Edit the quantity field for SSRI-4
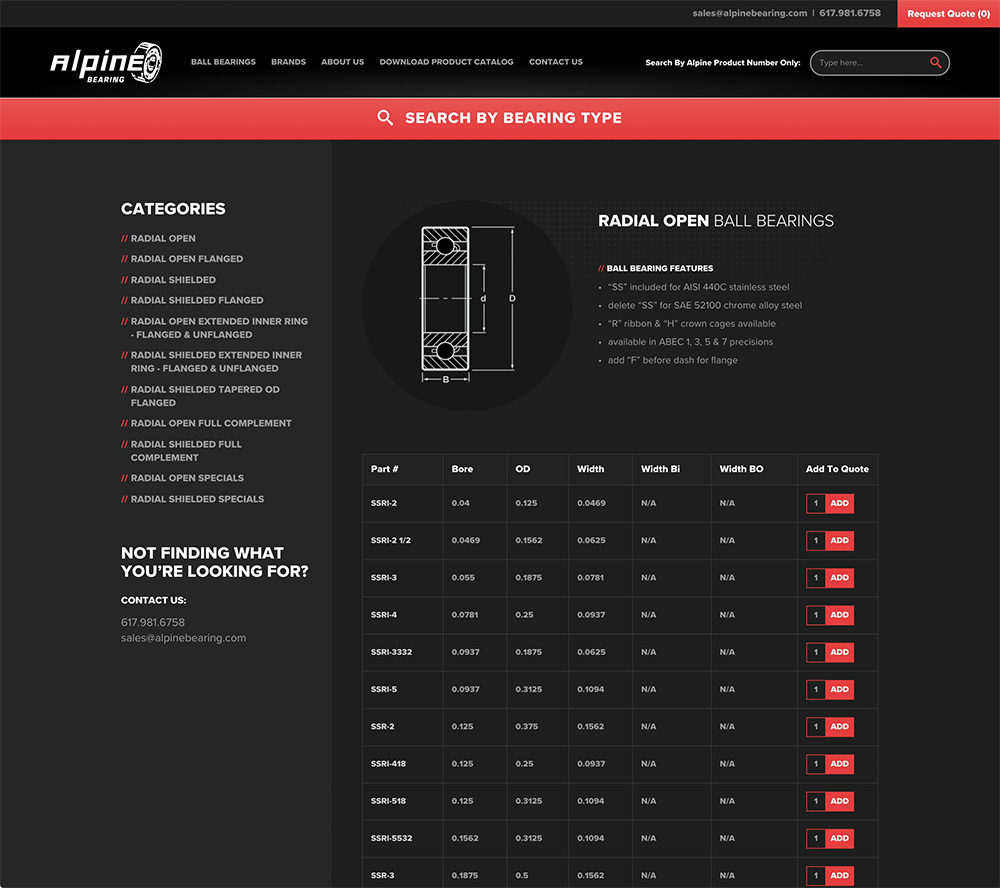 tap(816, 615)
